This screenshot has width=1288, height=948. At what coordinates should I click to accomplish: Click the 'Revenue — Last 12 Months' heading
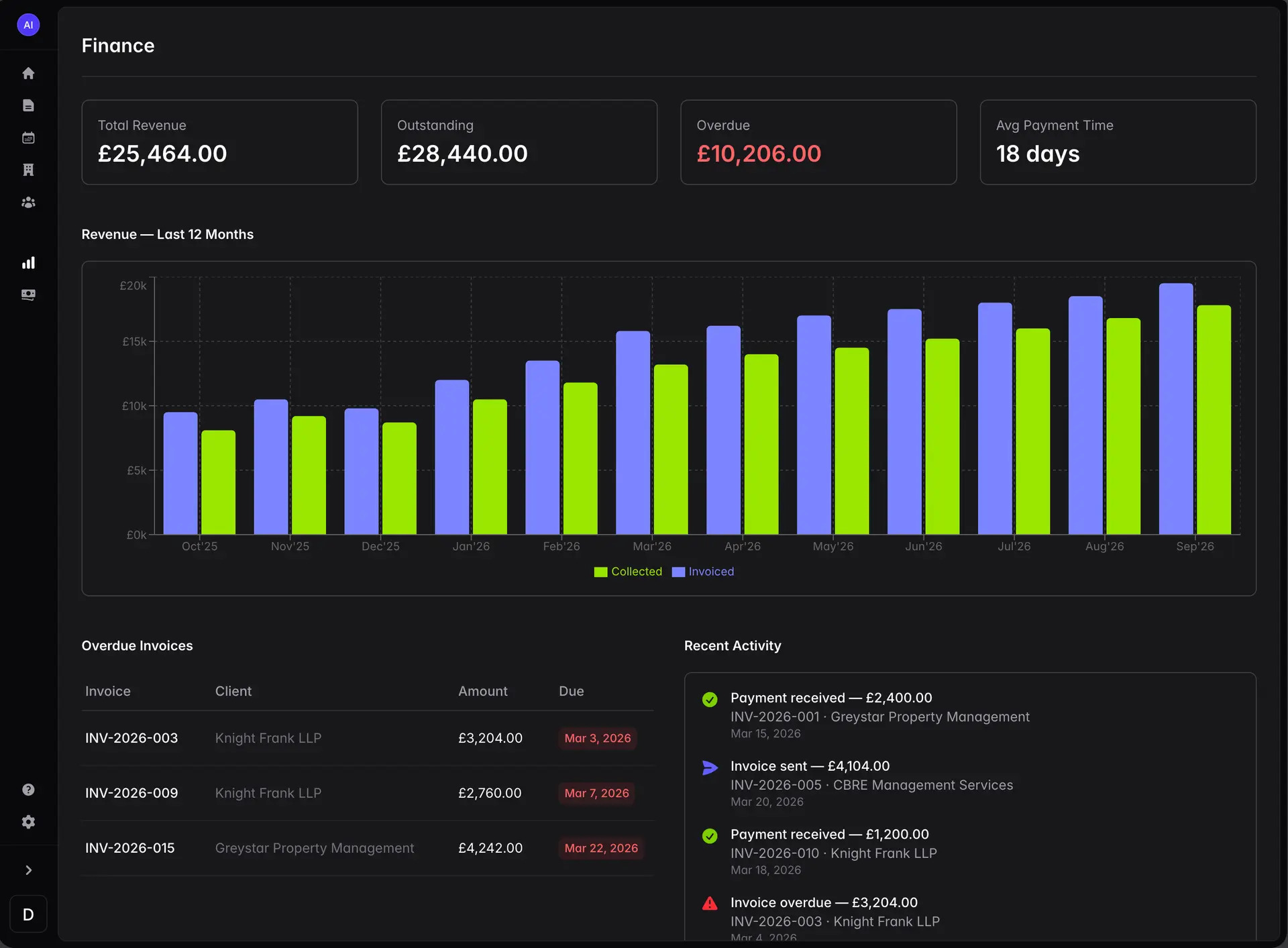tap(168, 234)
